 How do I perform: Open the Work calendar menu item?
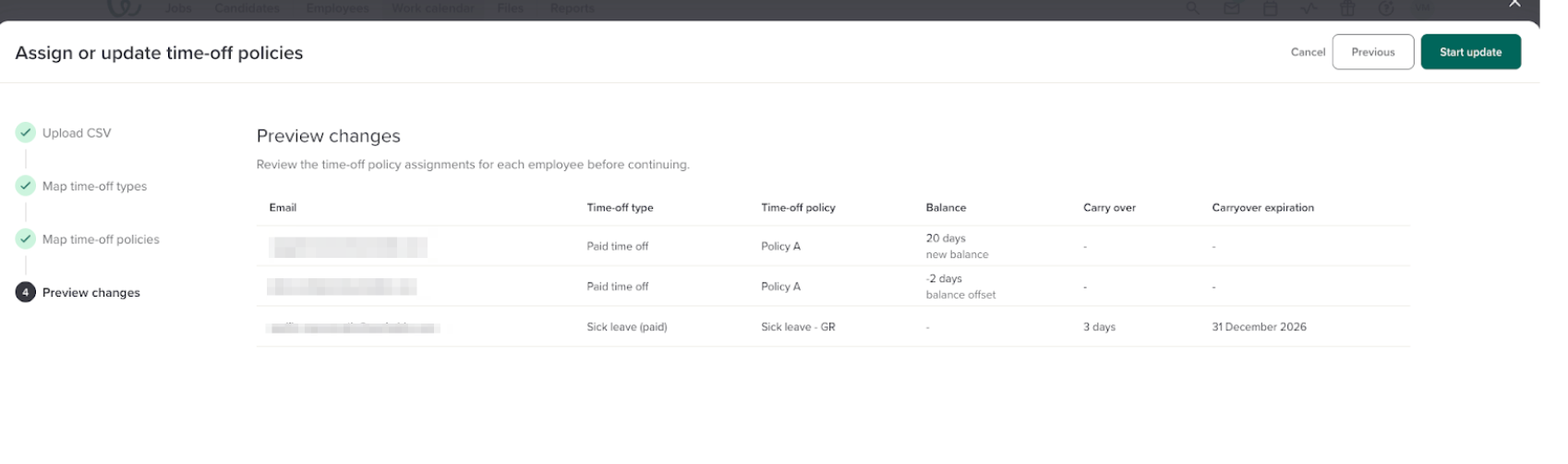point(432,8)
